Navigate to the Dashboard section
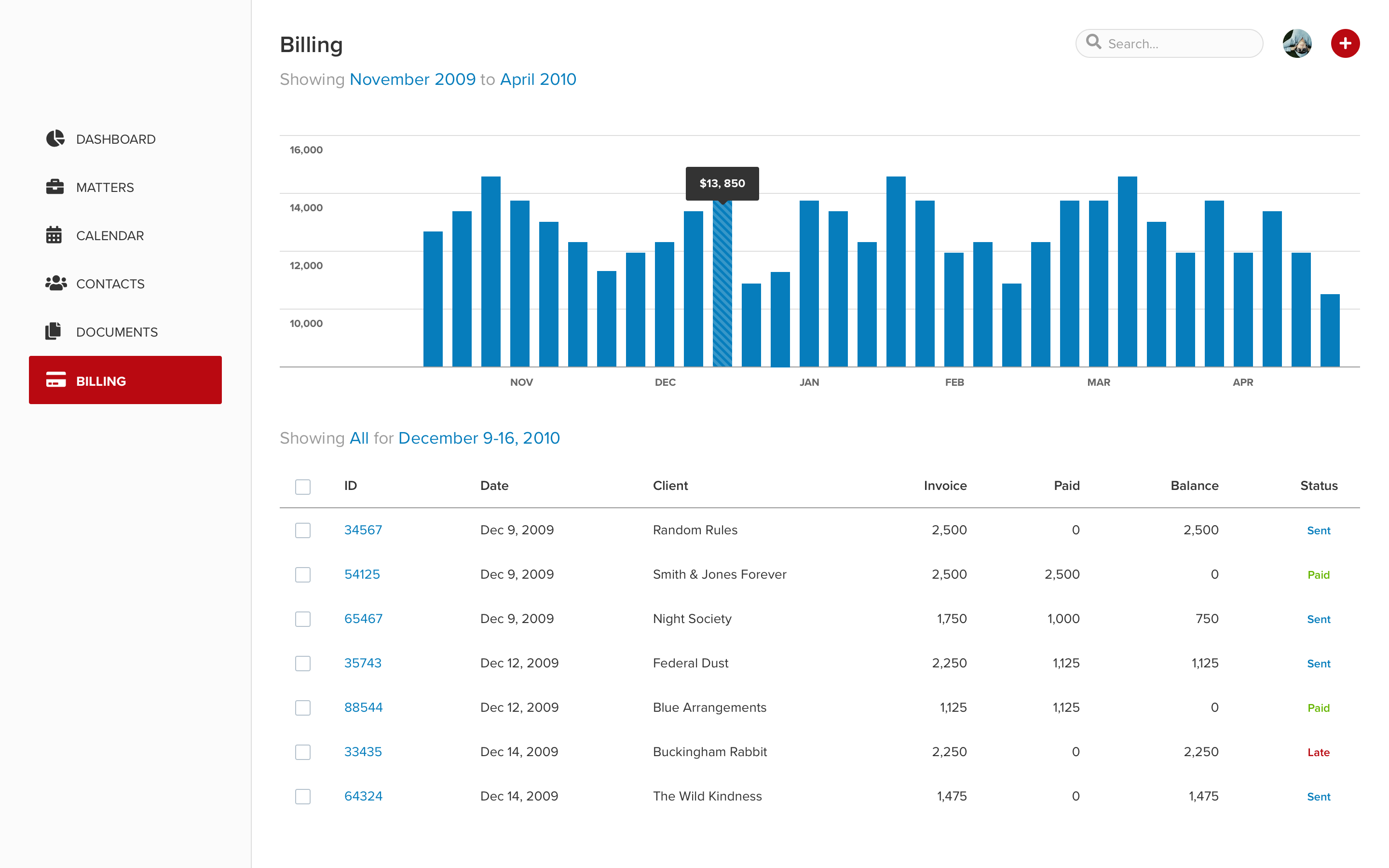1389x868 pixels. tap(115, 138)
